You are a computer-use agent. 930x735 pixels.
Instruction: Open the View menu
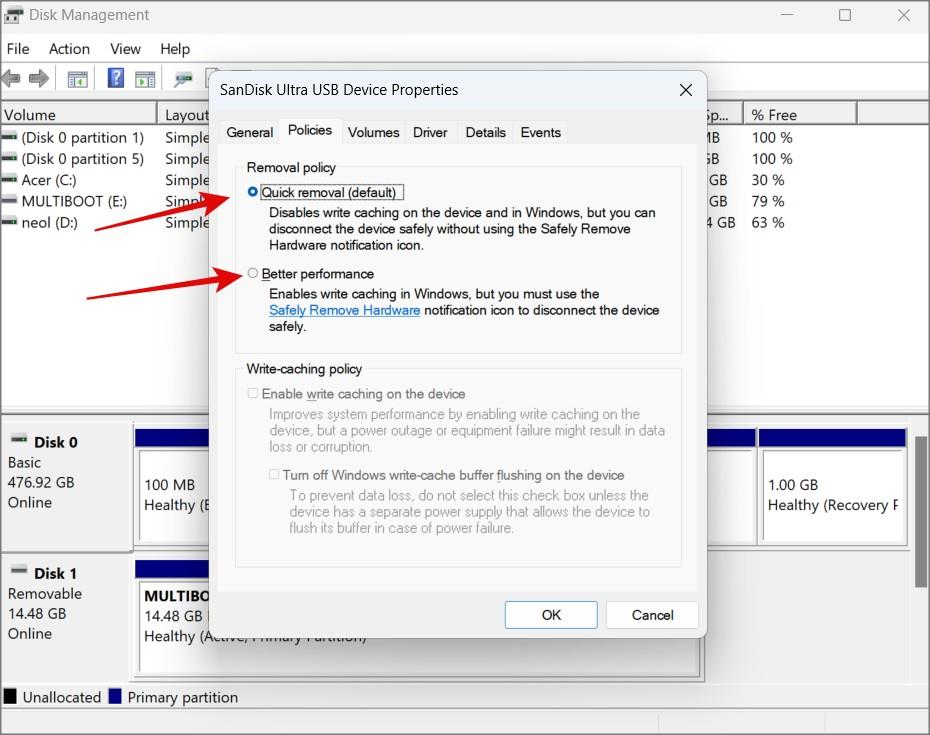click(x=125, y=49)
